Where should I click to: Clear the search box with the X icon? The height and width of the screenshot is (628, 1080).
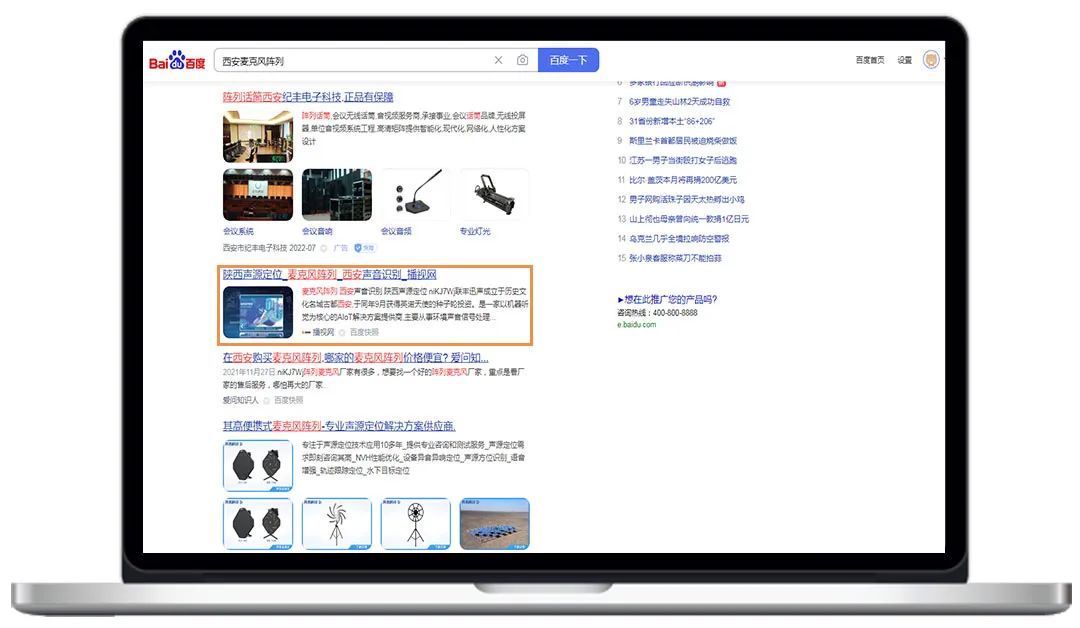[x=498, y=60]
